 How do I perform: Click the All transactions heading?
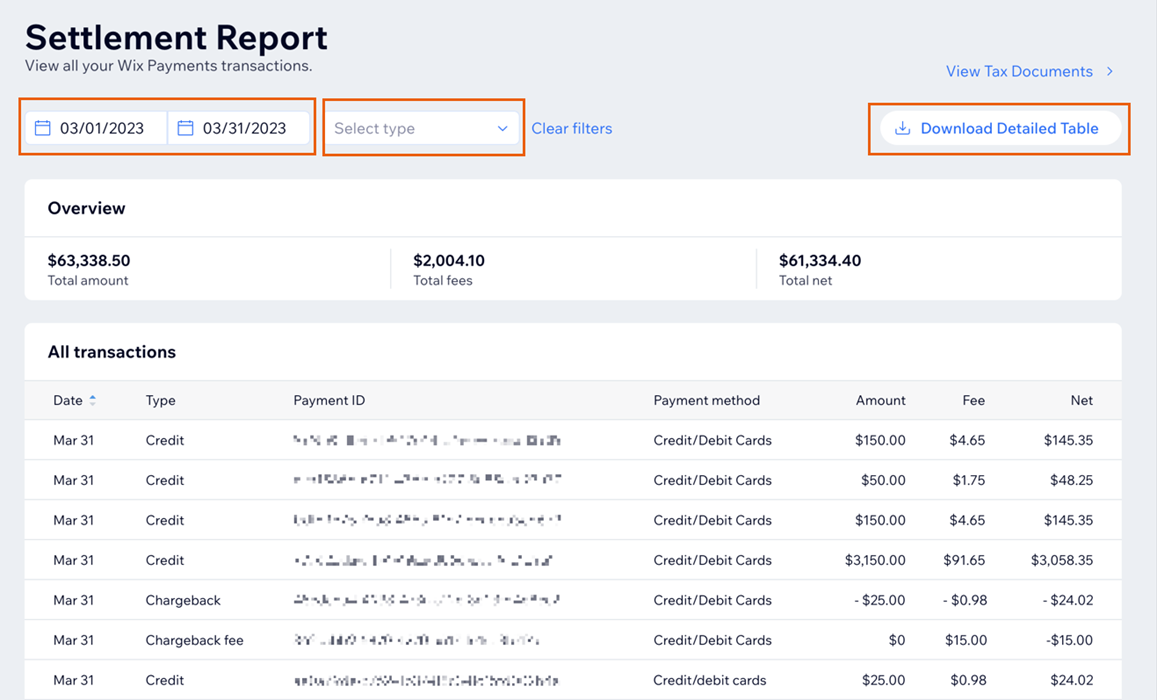coord(111,352)
